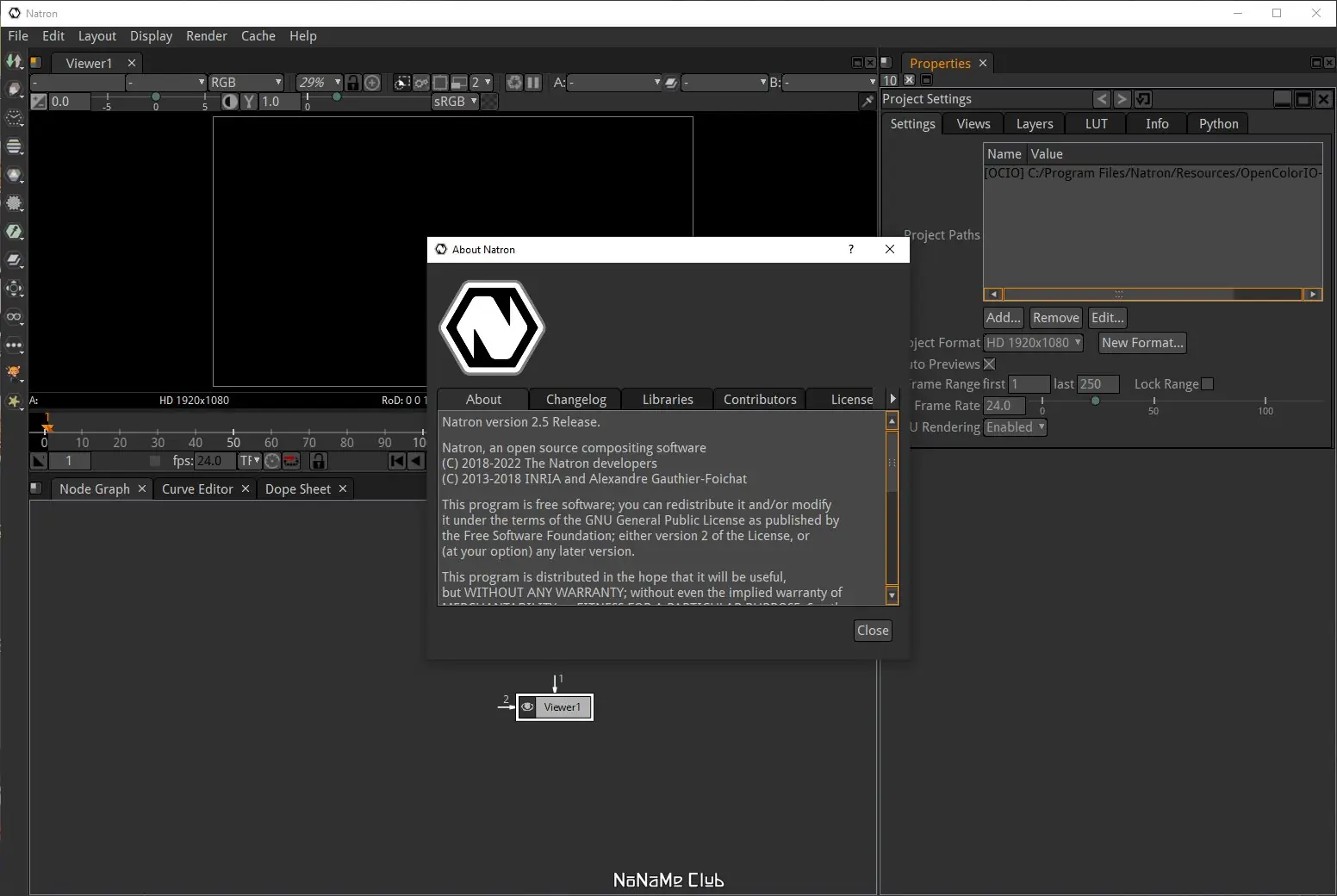Click the render statistics gears icon
This screenshot has width=1337, height=896.
coord(420,83)
